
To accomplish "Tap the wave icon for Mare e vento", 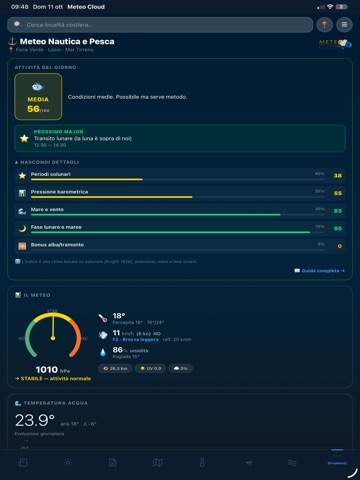I will click(x=22, y=211).
